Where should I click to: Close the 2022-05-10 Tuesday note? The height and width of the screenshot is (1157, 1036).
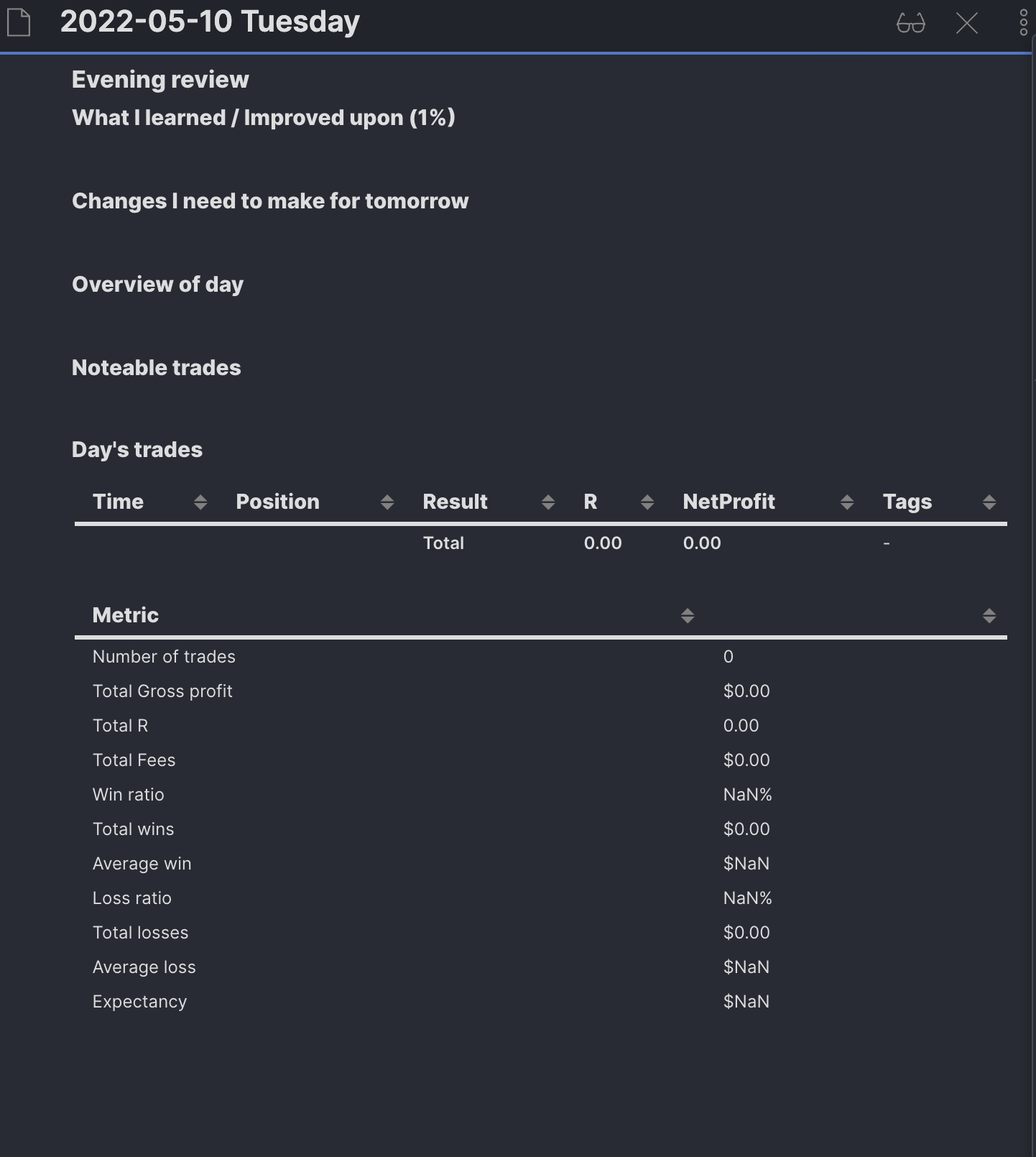[966, 23]
